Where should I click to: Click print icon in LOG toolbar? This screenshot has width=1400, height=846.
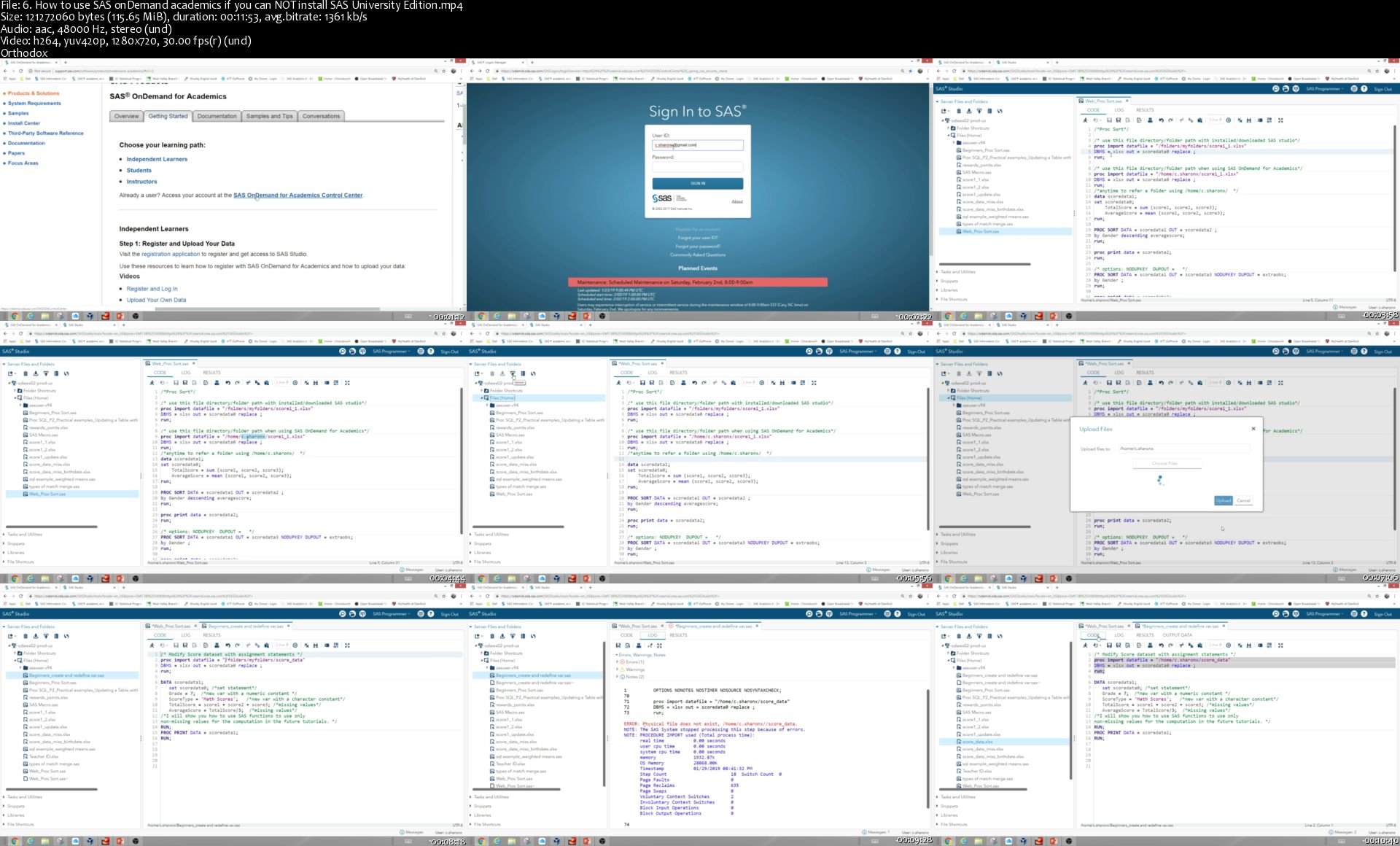click(x=639, y=645)
